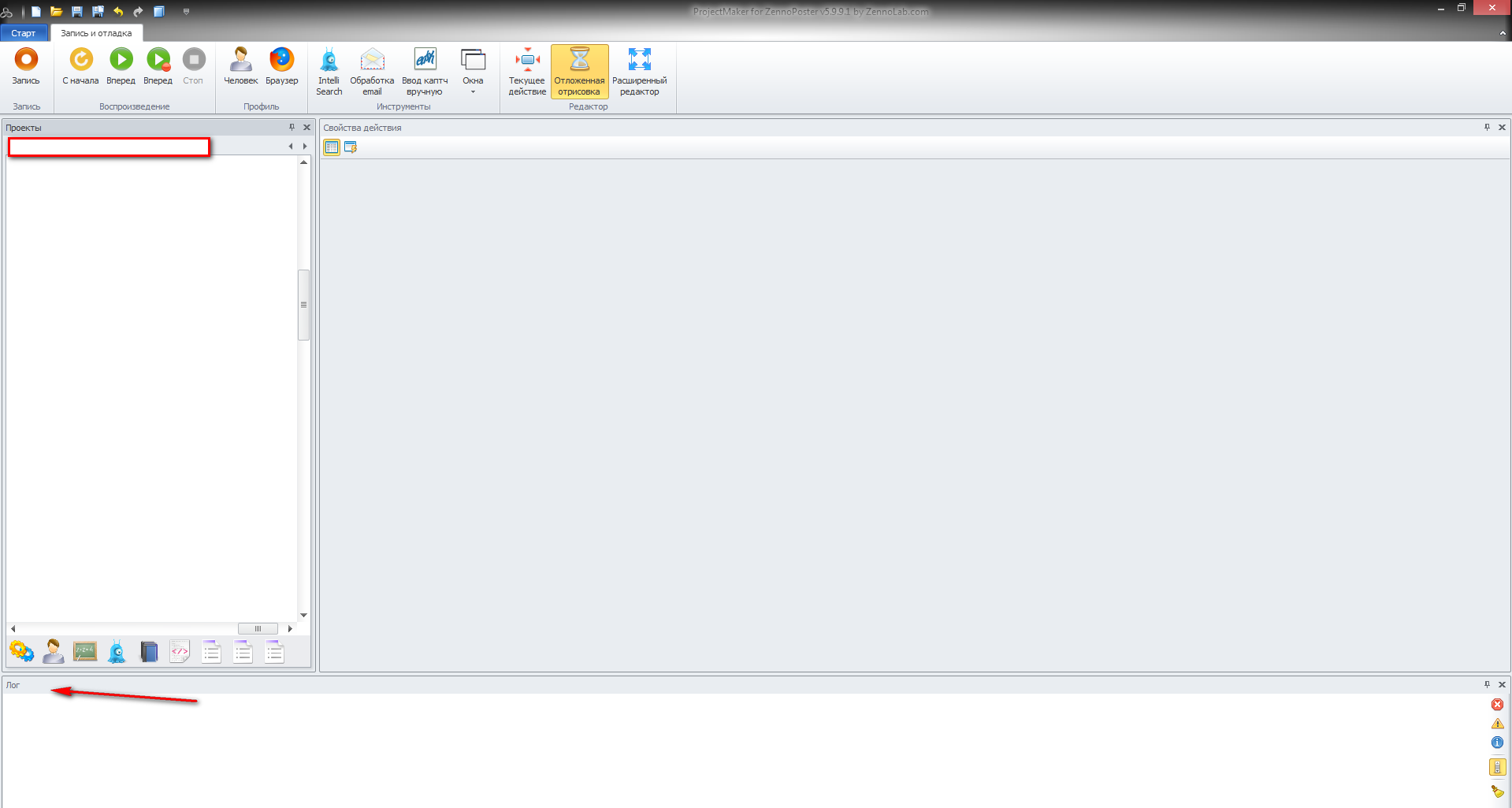Restart playback with С начала
This screenshot has height=808, width=1512.
80,68
